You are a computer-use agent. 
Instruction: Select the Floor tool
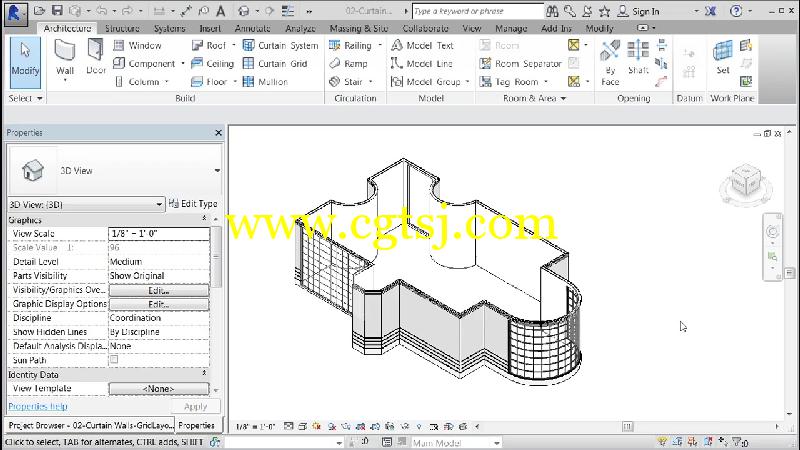209,82
